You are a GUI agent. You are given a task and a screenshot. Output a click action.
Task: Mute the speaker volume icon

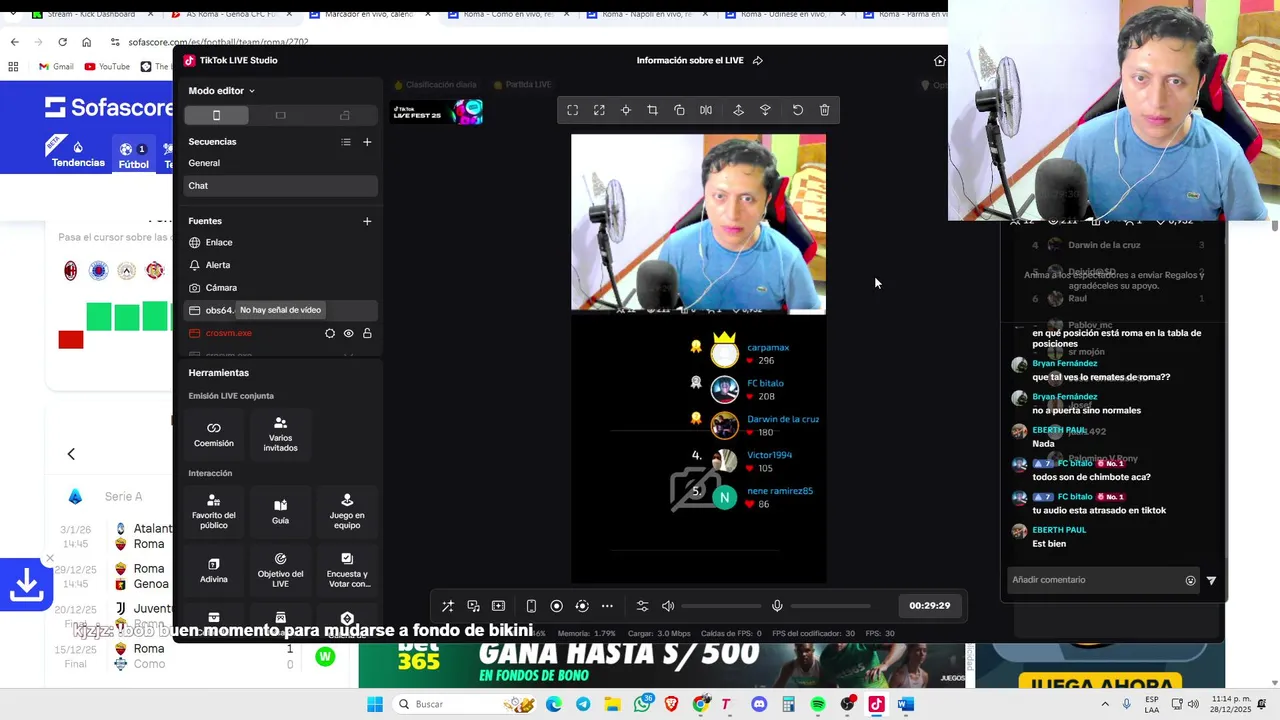tap(668, 606)
